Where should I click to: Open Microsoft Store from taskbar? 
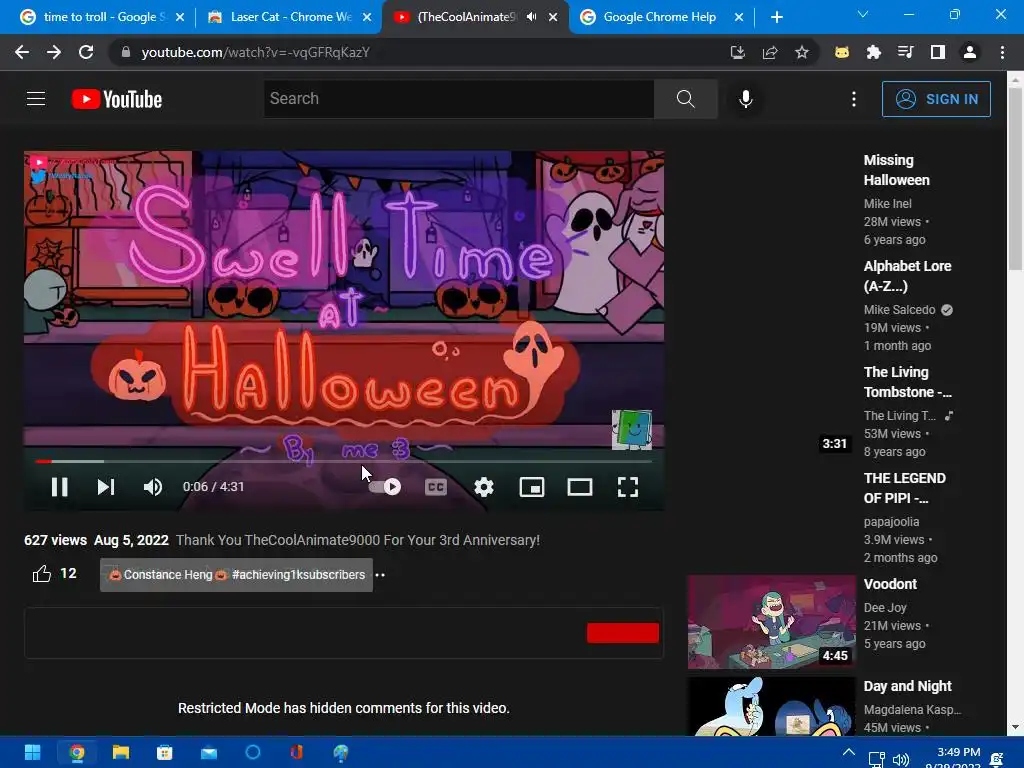click(165, 753)
